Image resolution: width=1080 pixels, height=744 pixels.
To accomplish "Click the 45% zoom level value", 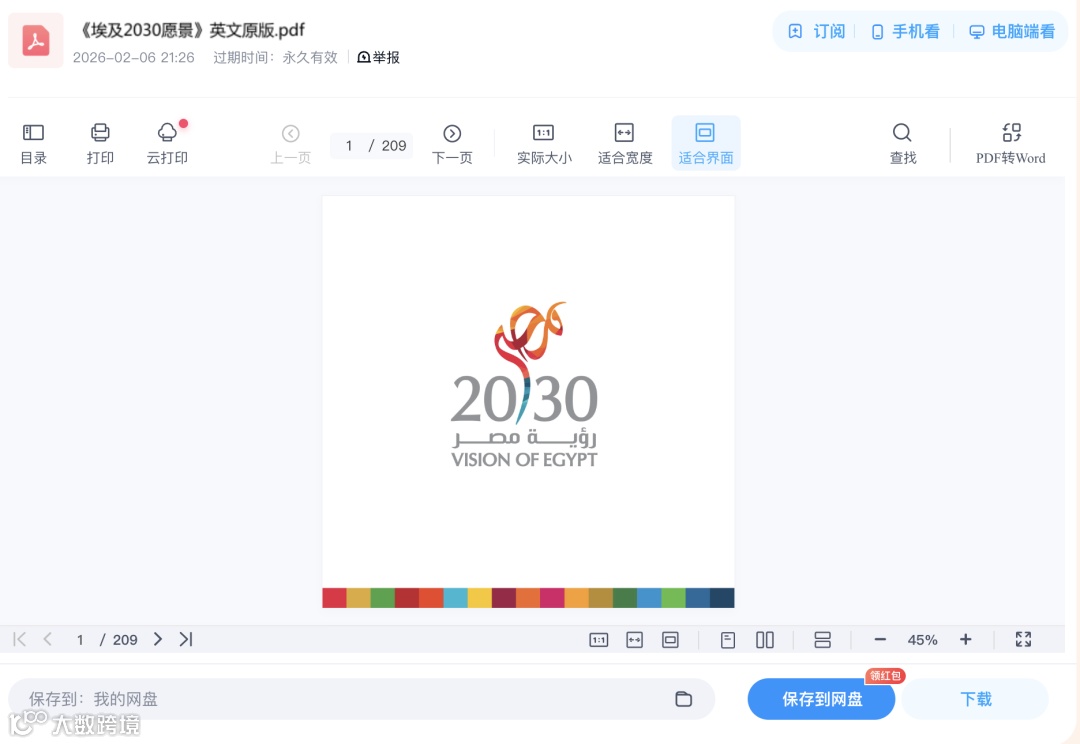I will point(922,640).
